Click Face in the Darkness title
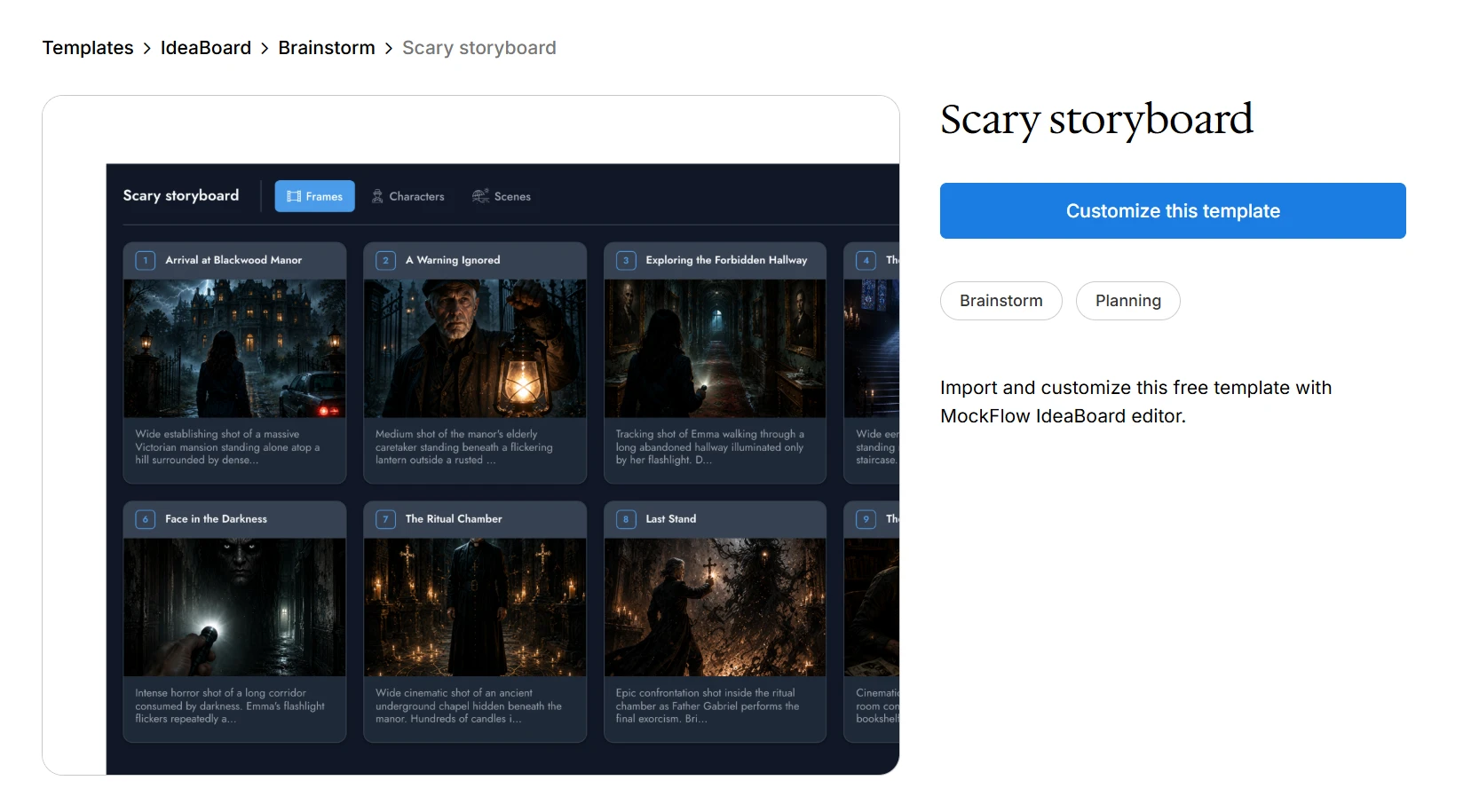The image size is (1479, 812). (216, 519)
